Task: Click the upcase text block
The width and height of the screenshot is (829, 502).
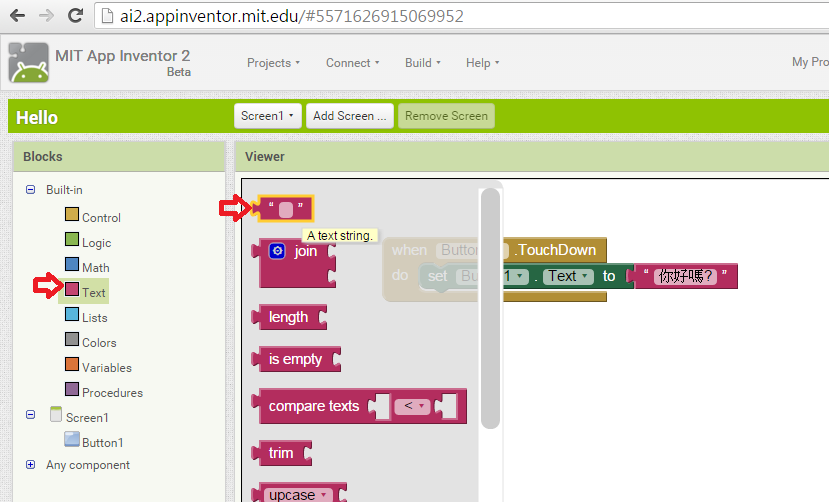Action: click(299, 493)
